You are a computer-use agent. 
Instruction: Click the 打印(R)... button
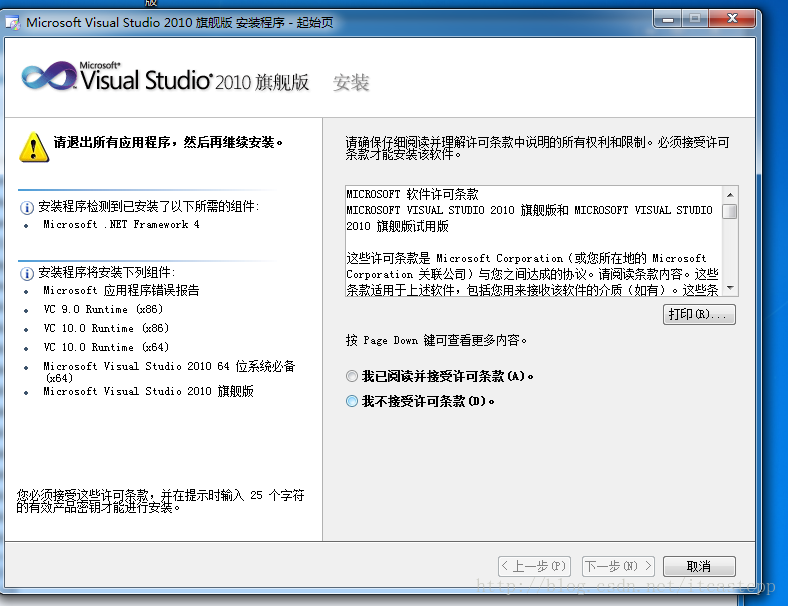(699, 315)
